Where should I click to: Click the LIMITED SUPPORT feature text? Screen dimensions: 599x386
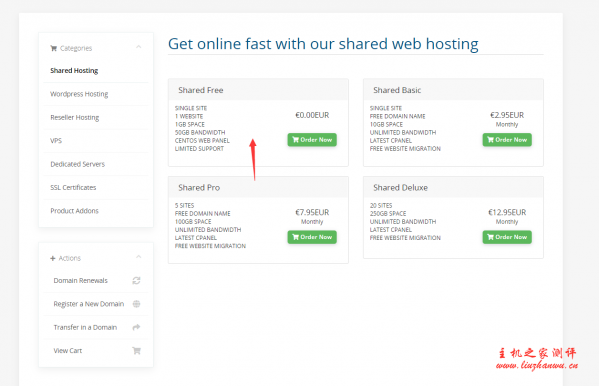[x=199, y=149]
